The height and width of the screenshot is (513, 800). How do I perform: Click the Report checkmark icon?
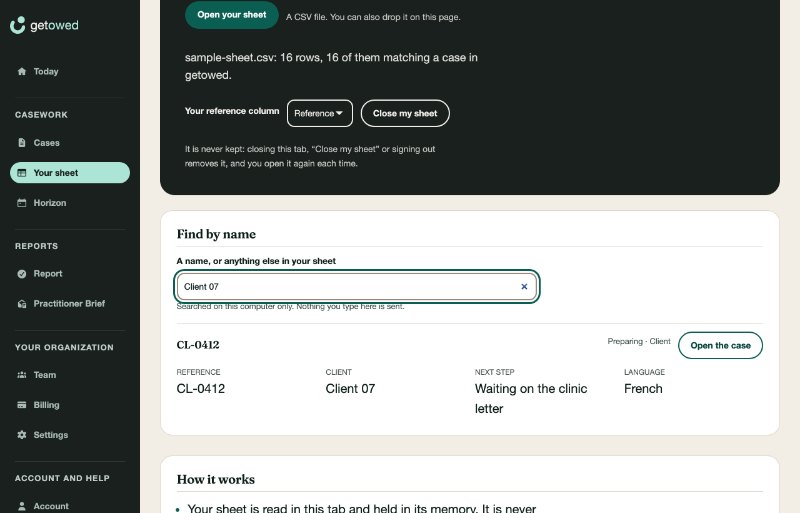(21, 274)
